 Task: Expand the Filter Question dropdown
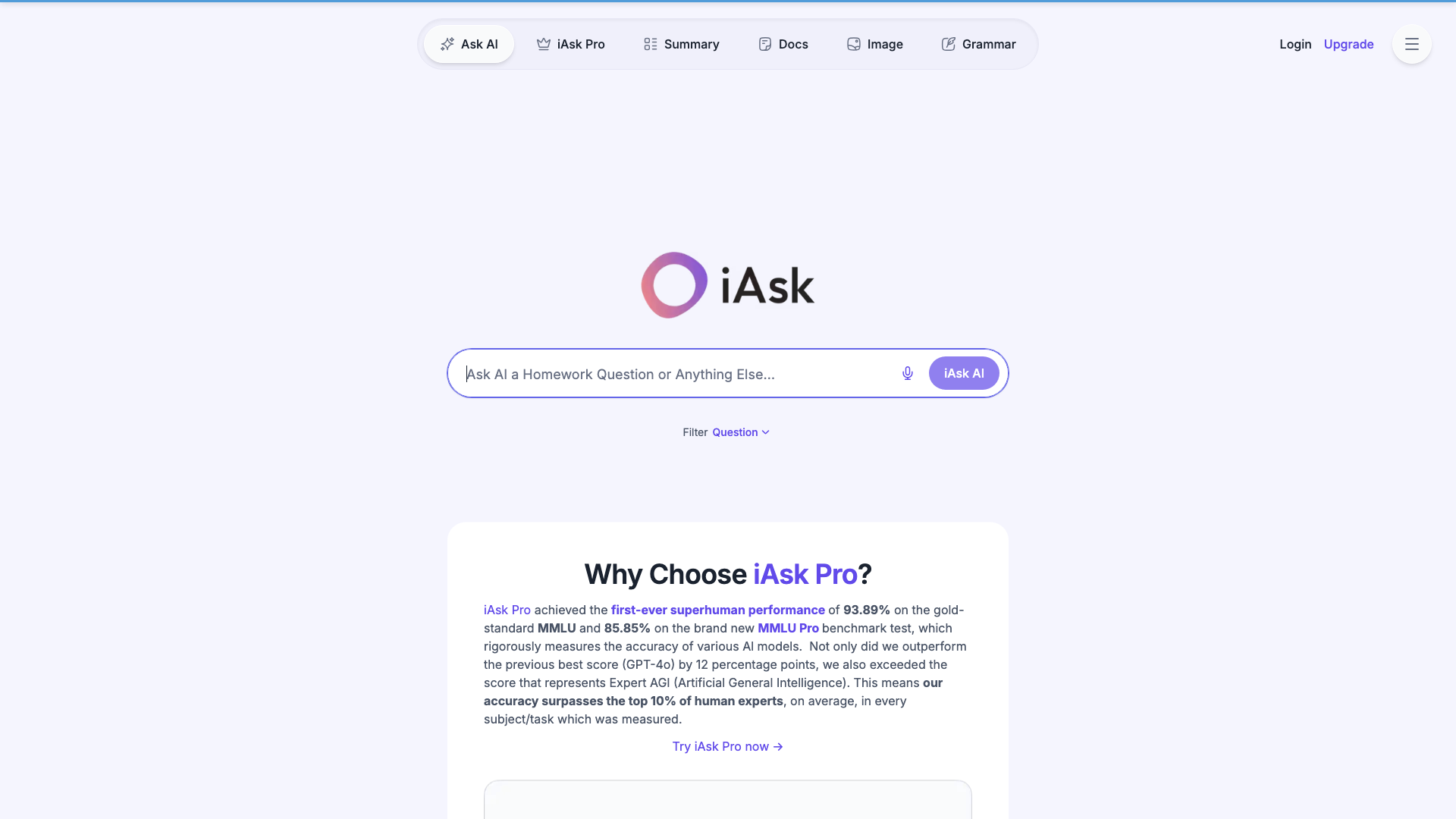tap(740, 431)
